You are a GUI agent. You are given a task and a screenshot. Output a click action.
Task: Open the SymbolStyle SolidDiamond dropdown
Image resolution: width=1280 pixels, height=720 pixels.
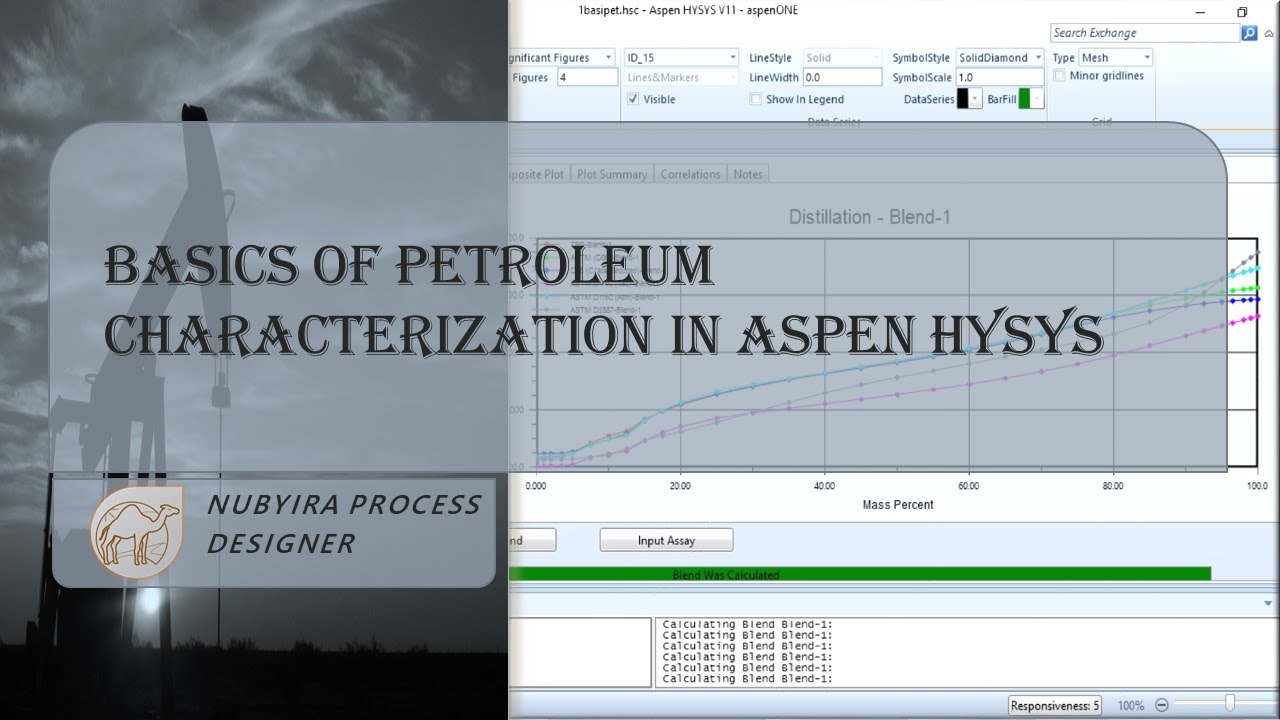[x=1038, y=58]
